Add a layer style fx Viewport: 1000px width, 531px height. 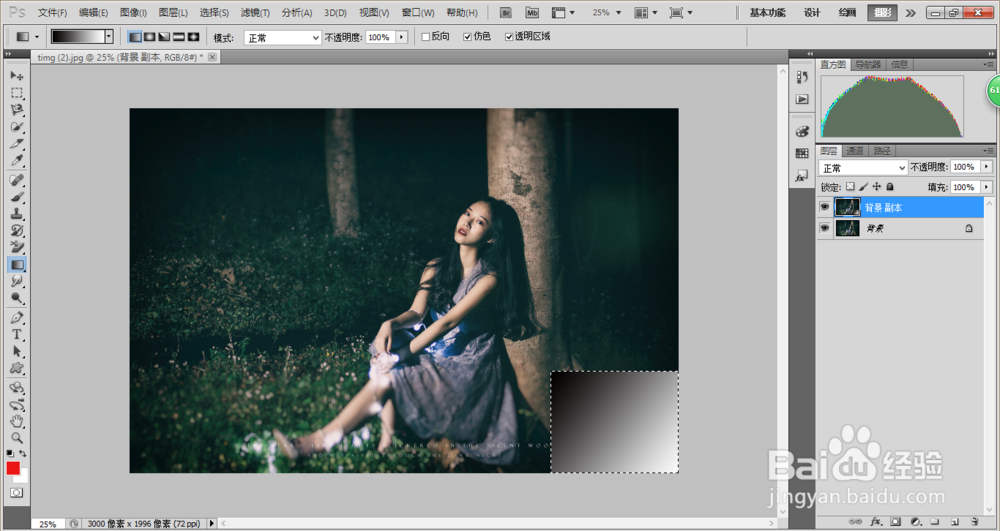[x=876, y=521]
